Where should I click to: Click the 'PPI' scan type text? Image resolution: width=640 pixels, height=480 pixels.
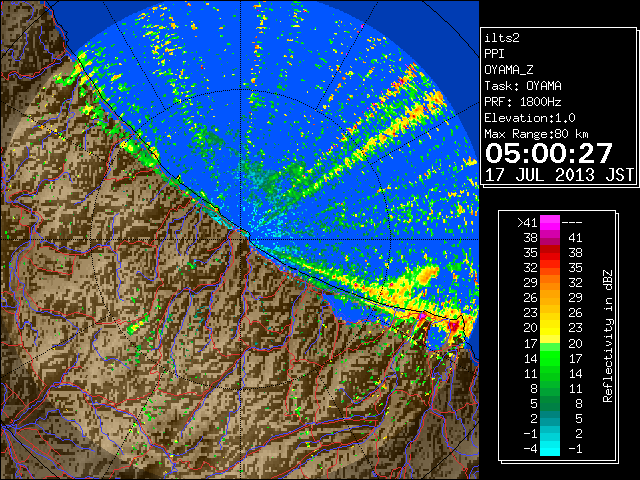coord(494,54)
